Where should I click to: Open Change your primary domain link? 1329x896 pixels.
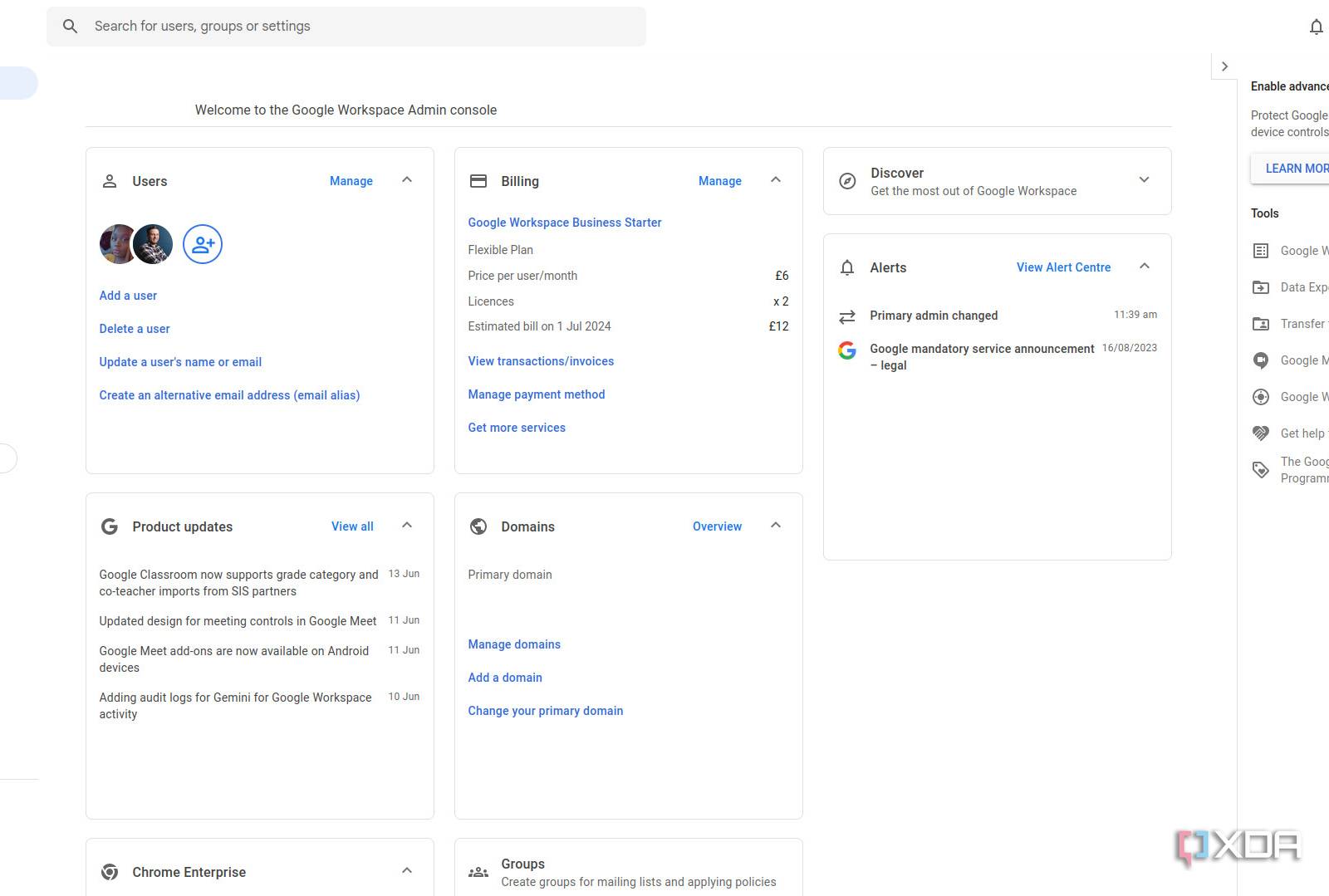click(545, 711)
